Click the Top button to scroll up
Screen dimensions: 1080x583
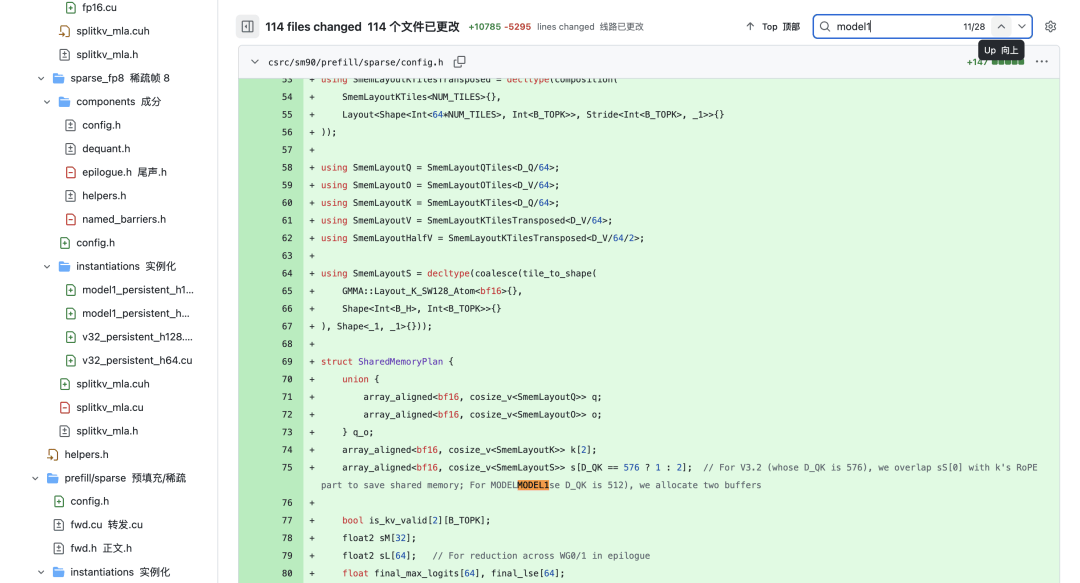(772, 27)
